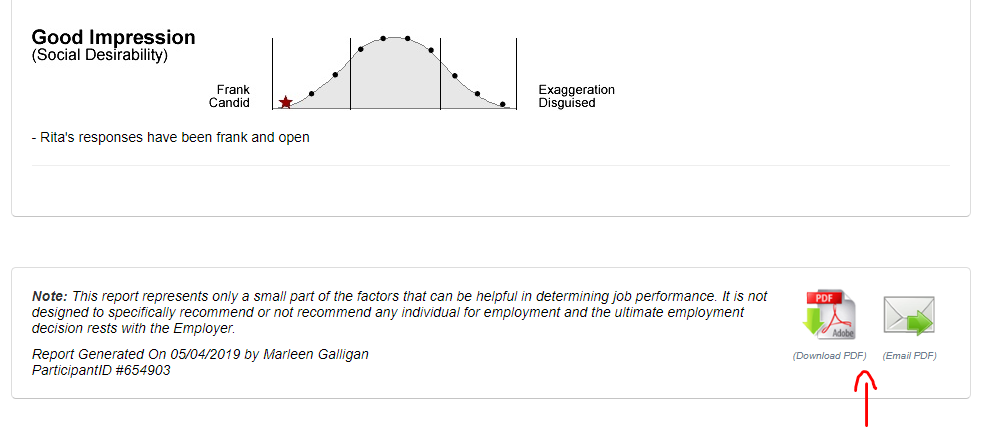Click the Adobe PDF download icon
The width and height of the screenshot is (985, 427).
(x=829, y=315)
